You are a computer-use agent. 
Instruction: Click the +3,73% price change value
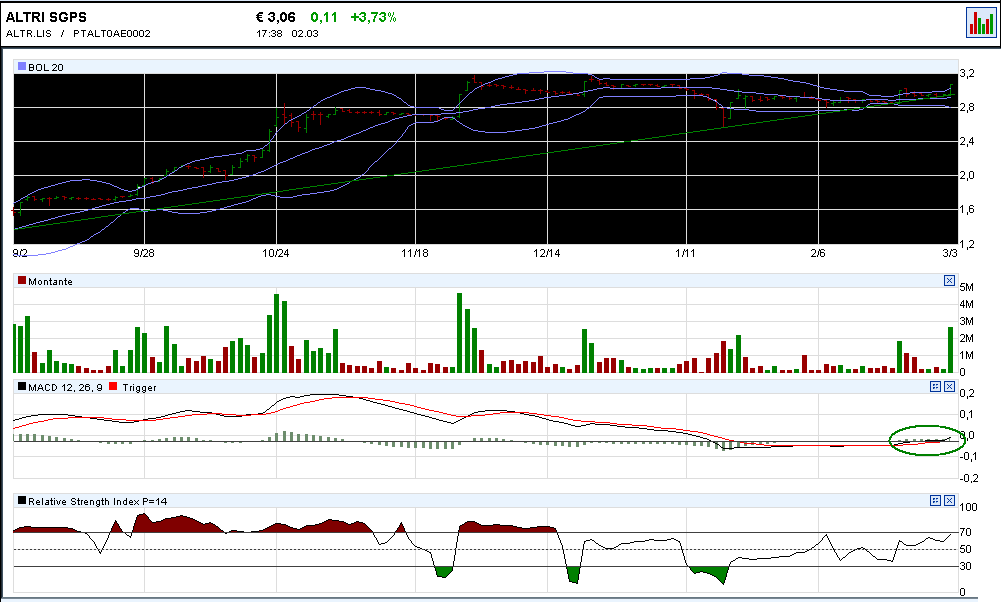click(373, 17)
